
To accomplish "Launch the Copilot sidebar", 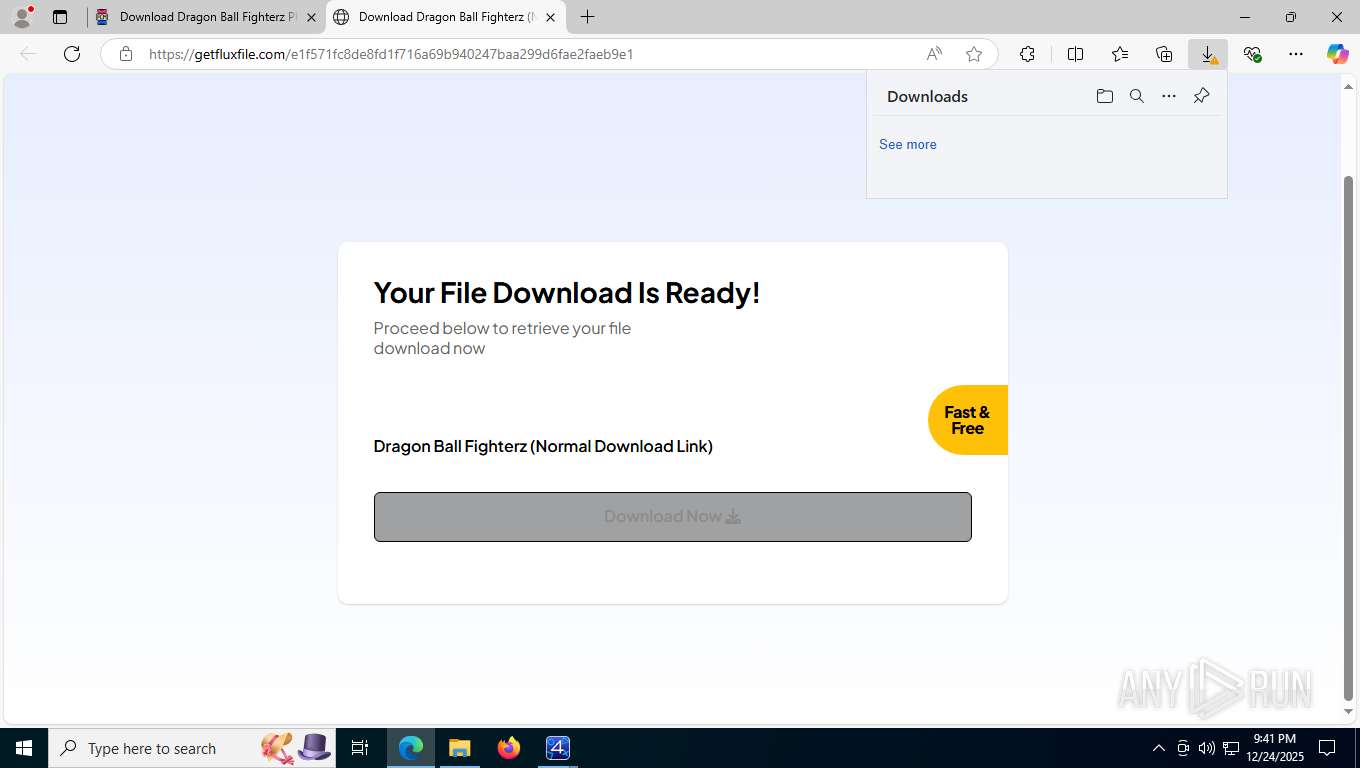I will click(1338, 54).
